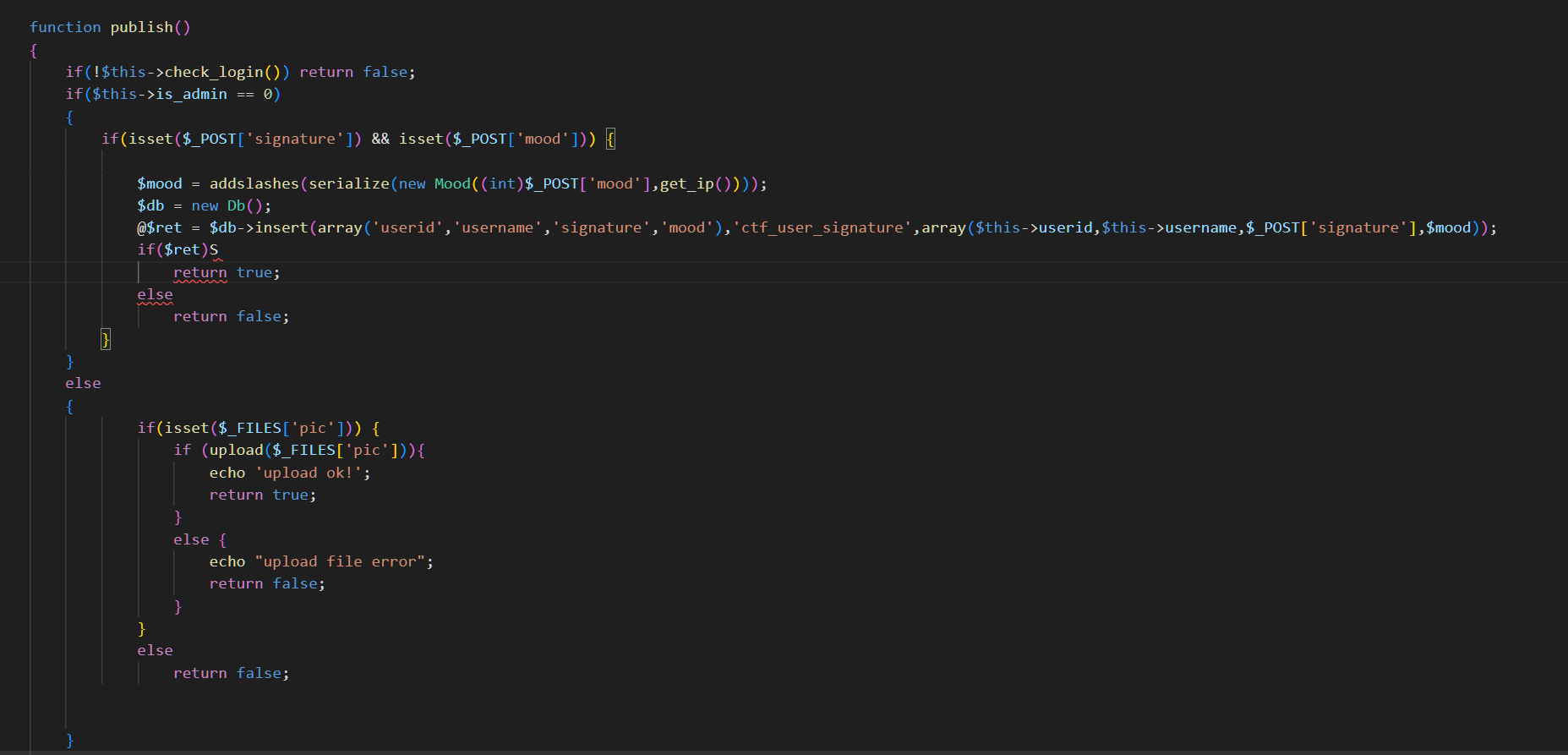
Task: Click the 'userid' string in the array
Action: pos(407,227)
